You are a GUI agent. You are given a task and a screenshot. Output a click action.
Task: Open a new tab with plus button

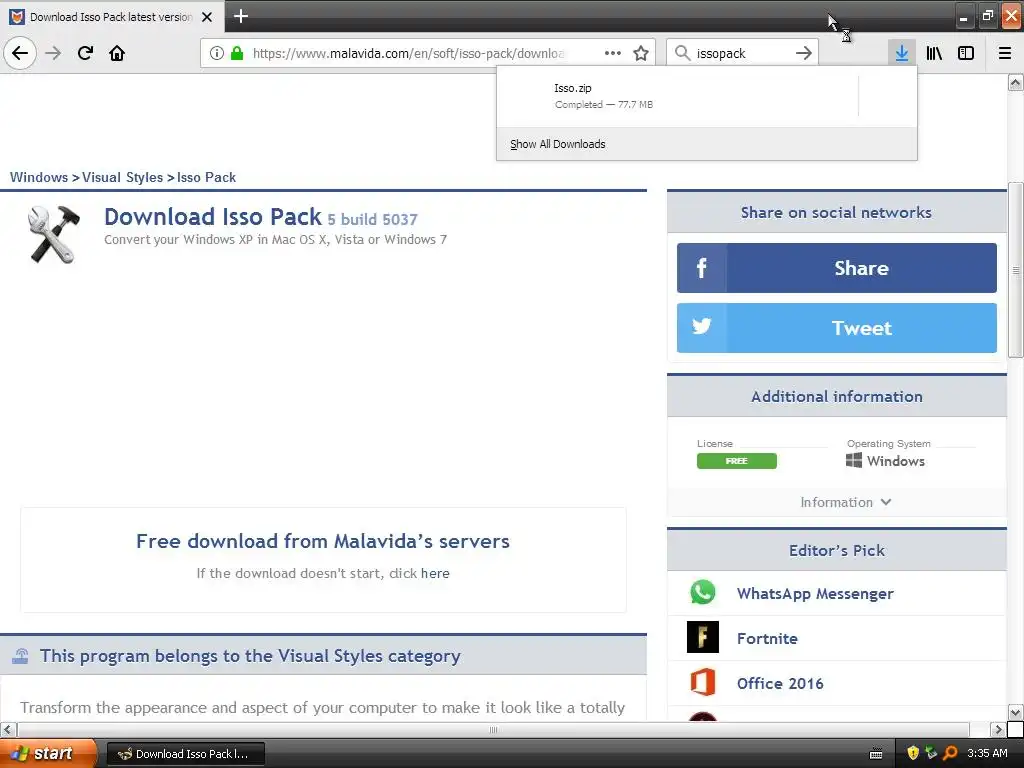click(x=240, y=16)
